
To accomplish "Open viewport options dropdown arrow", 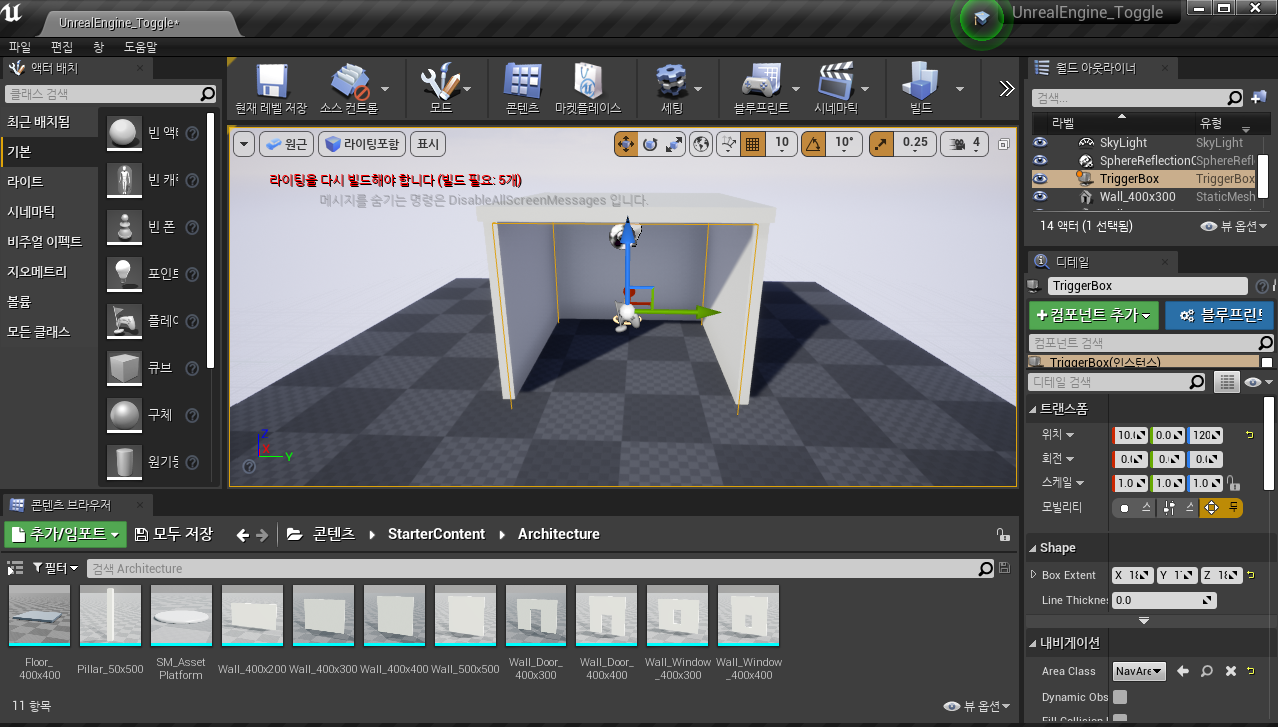I will 244,144.
